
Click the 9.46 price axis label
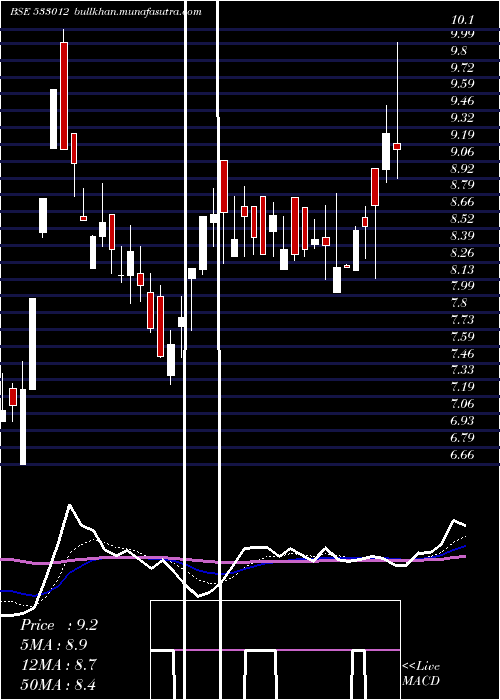[462, 101]
